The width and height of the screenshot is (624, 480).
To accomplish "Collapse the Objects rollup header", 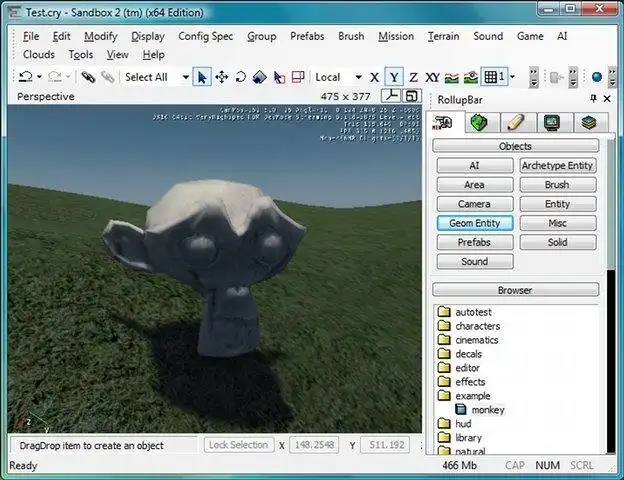I will click(515, 146).
